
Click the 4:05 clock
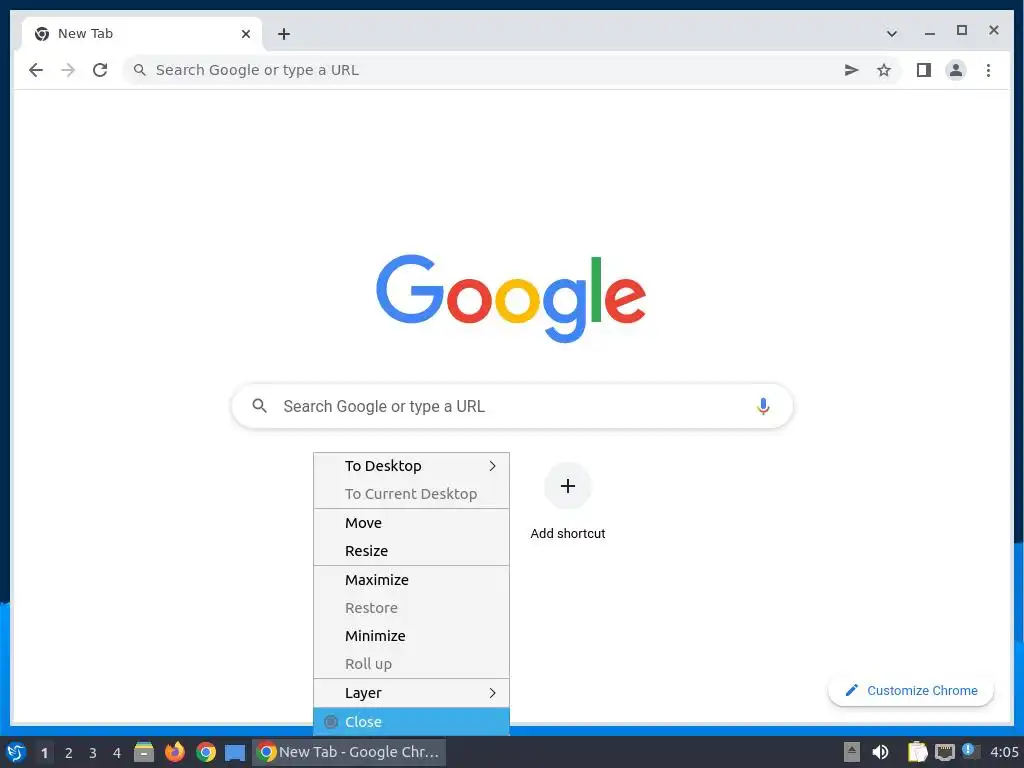(1004, 752)
